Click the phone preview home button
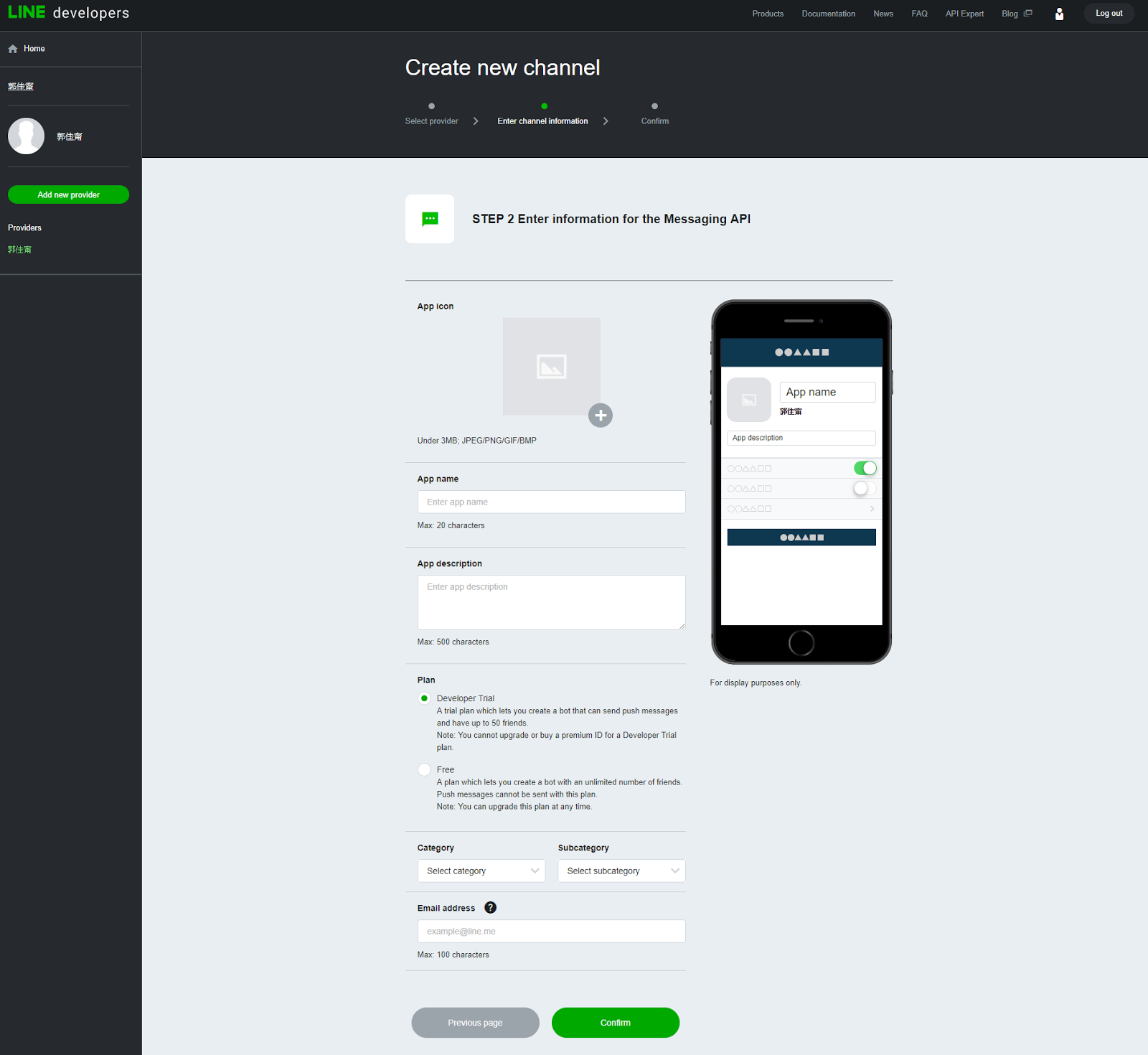The height and width of the screenshot is (1055, 1148). pos(801,643)
